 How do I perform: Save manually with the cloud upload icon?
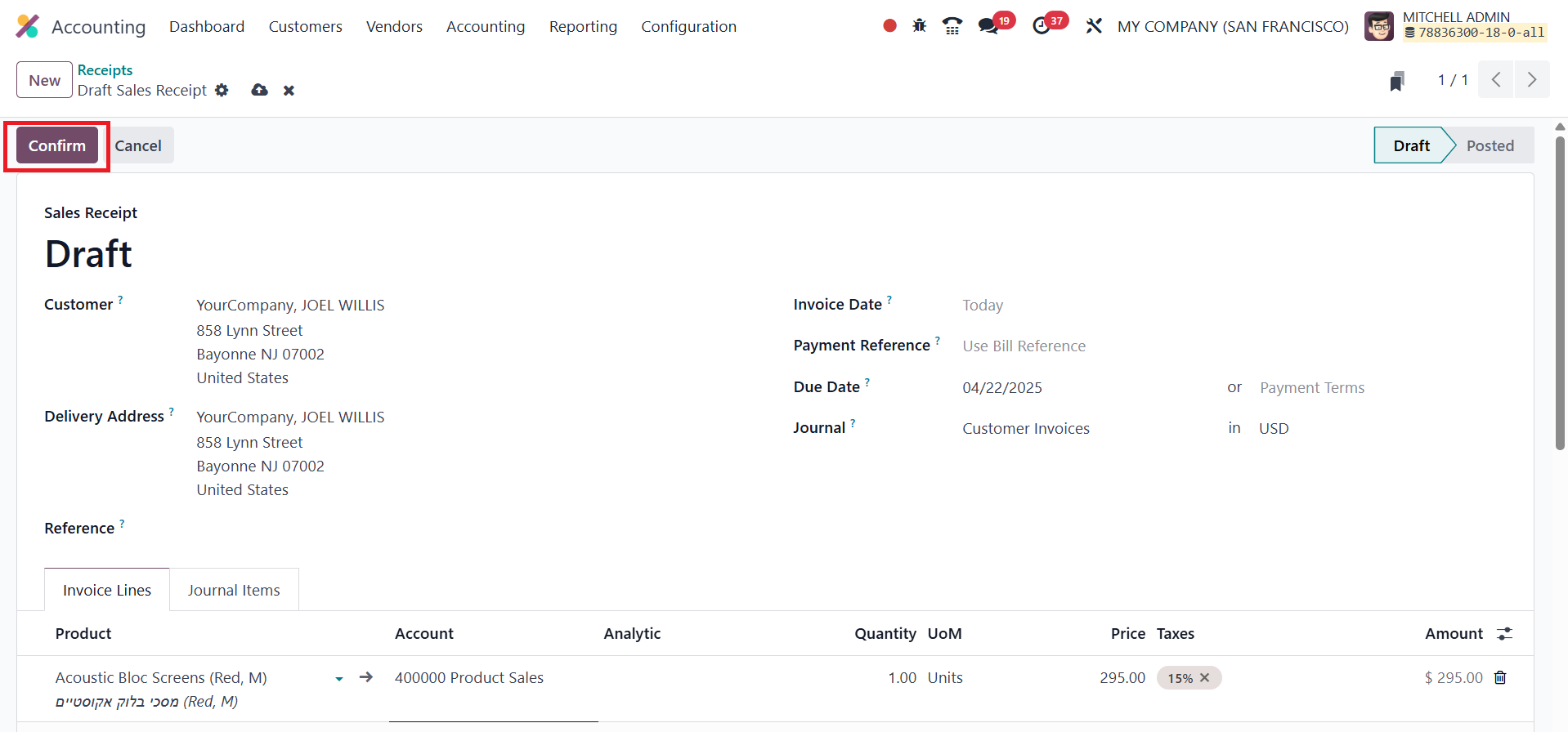(259, 90)
